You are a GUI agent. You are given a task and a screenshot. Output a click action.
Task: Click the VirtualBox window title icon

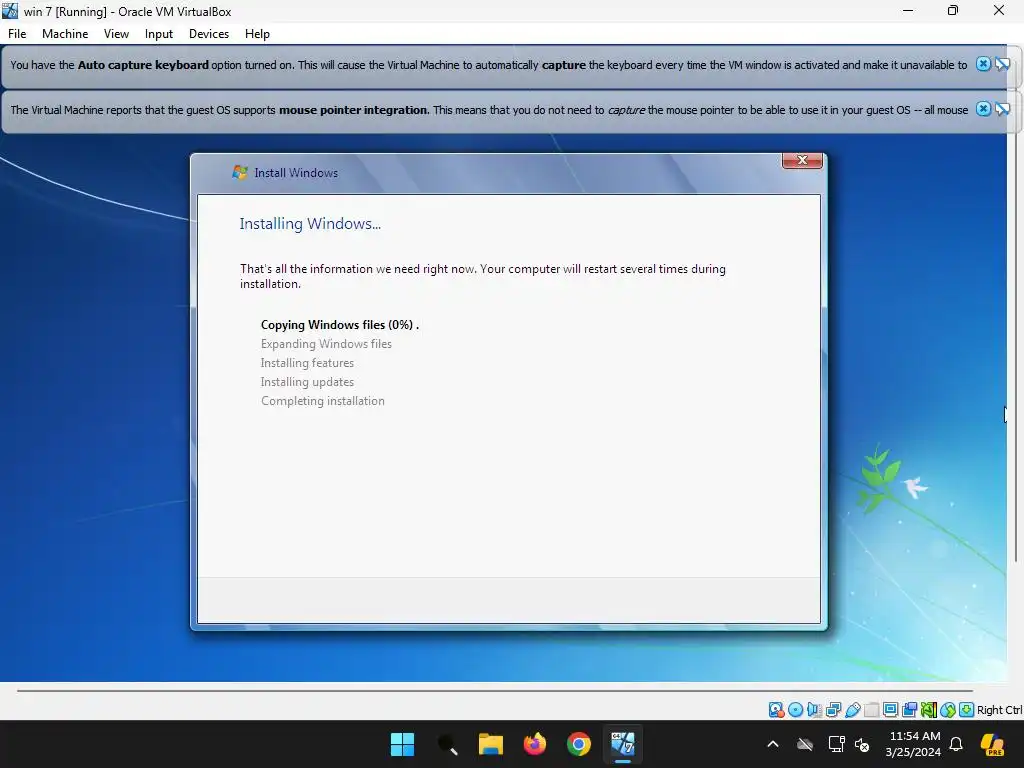[x=10, y=11]
